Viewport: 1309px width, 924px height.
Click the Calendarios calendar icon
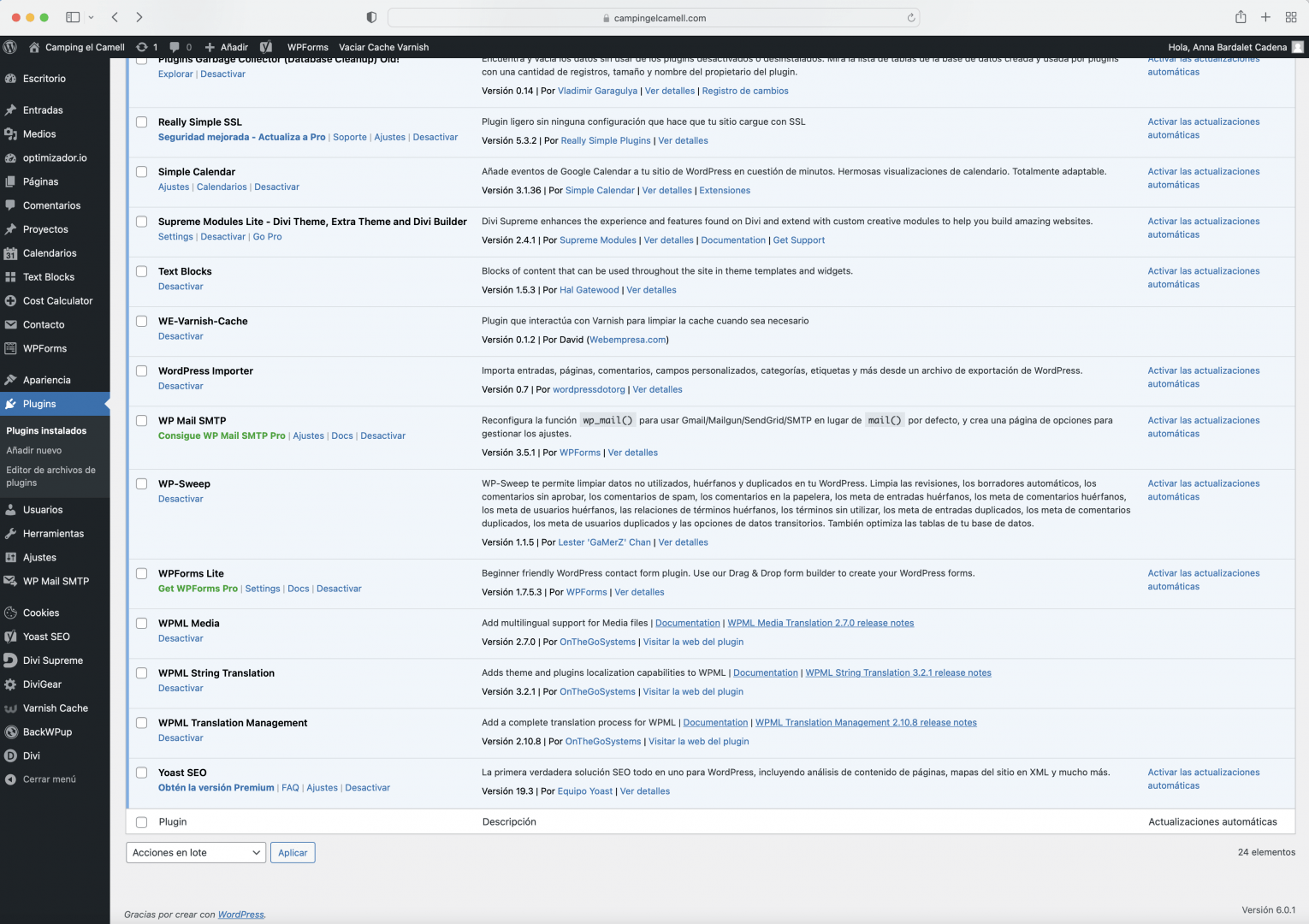(x=10, y=253)
